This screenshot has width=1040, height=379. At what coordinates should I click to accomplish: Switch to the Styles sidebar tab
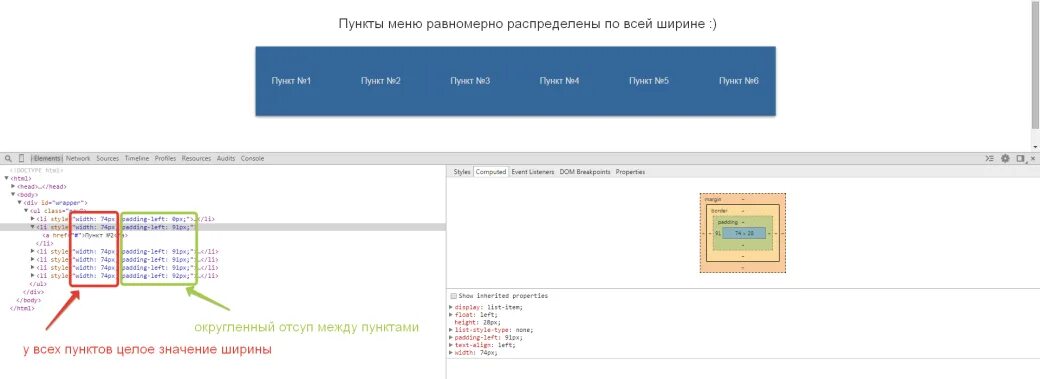click(x=462, y=172)
